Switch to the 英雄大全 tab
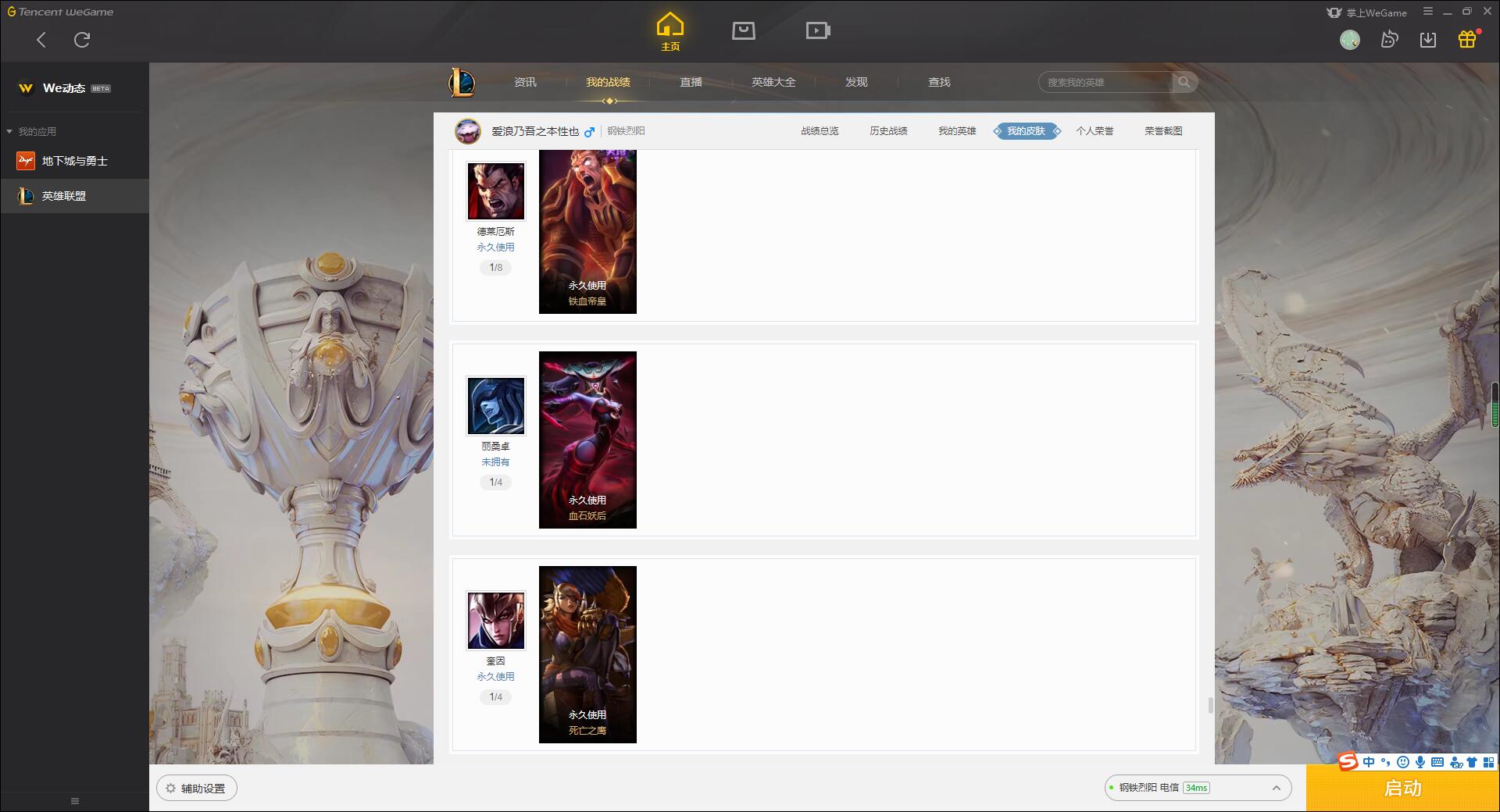1500x812 pixels. 773,82
